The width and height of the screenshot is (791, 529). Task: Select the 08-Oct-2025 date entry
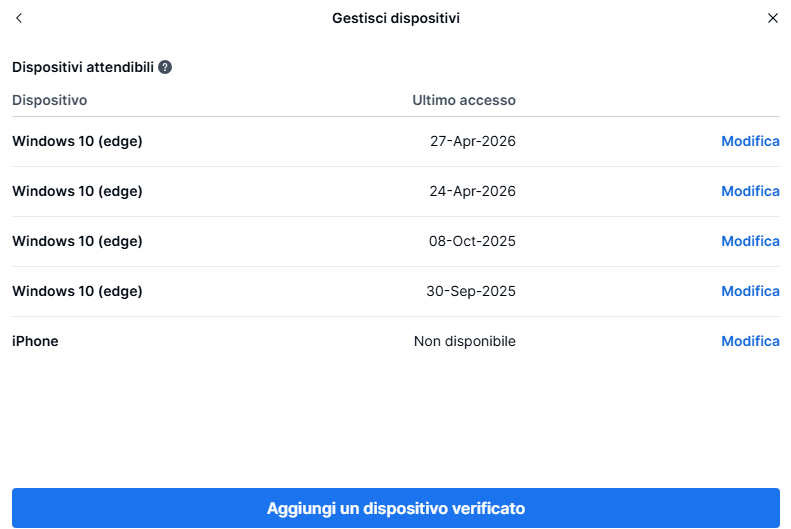(473, 241)
